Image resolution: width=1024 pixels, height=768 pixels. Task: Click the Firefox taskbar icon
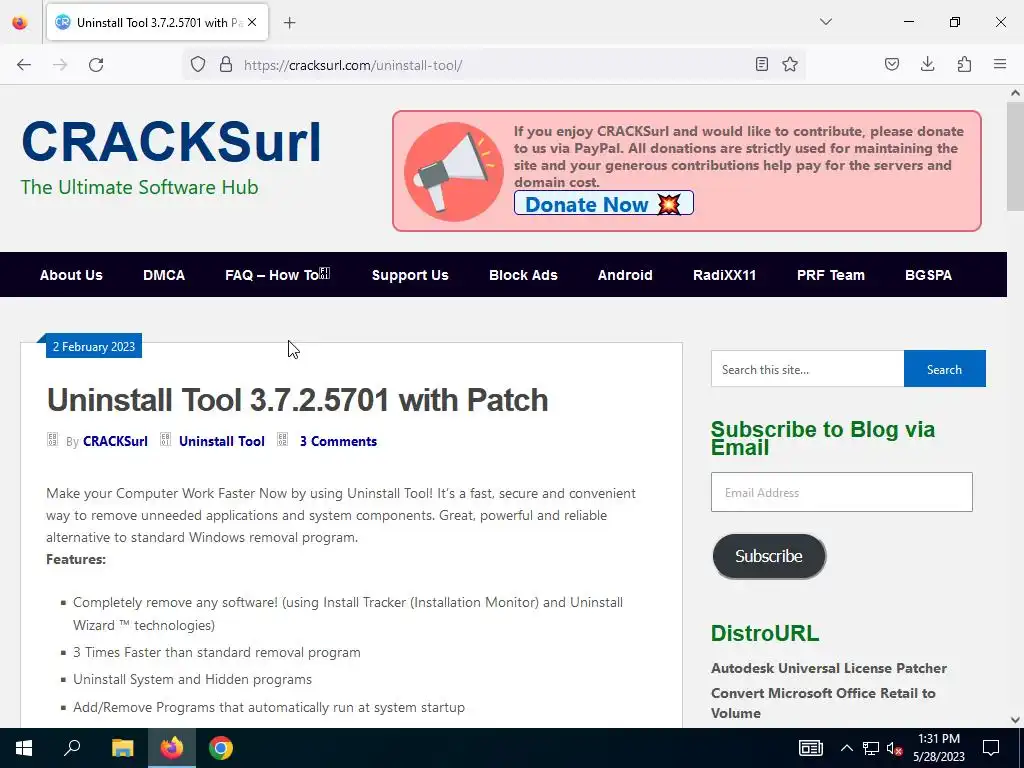tap(172, 748)
